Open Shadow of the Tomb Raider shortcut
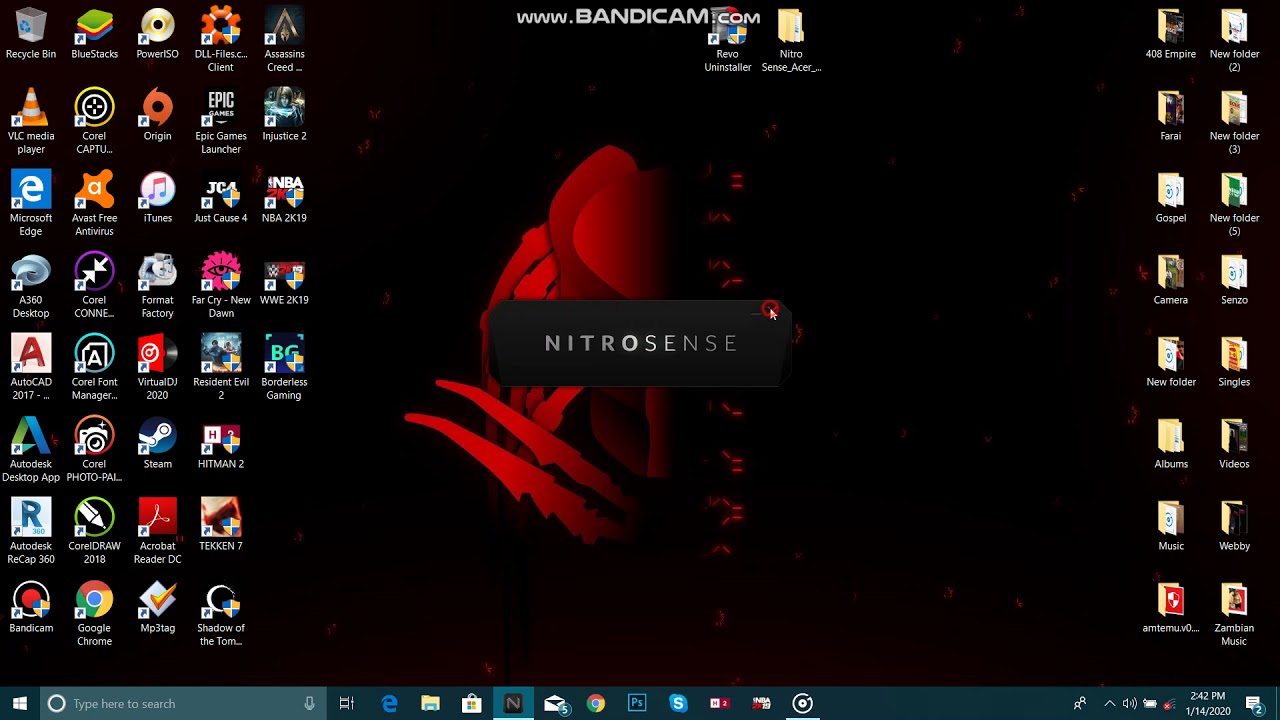The height and width of the screenshot is (720, 1280). click(221, 614)
